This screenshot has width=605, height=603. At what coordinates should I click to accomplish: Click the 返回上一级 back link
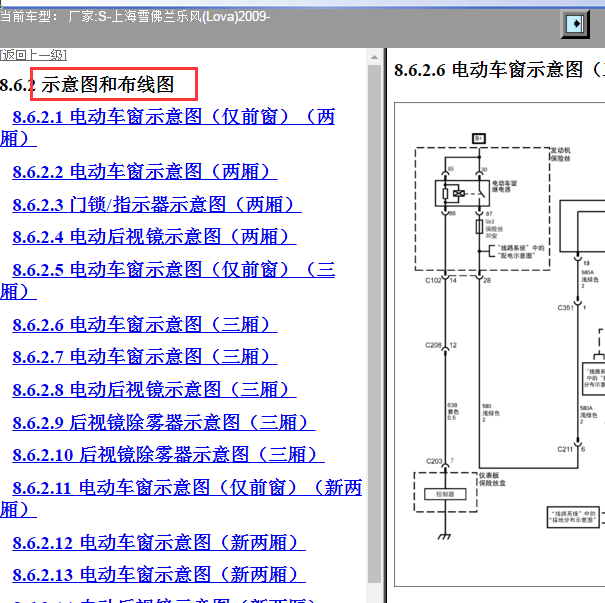(33, 54)
